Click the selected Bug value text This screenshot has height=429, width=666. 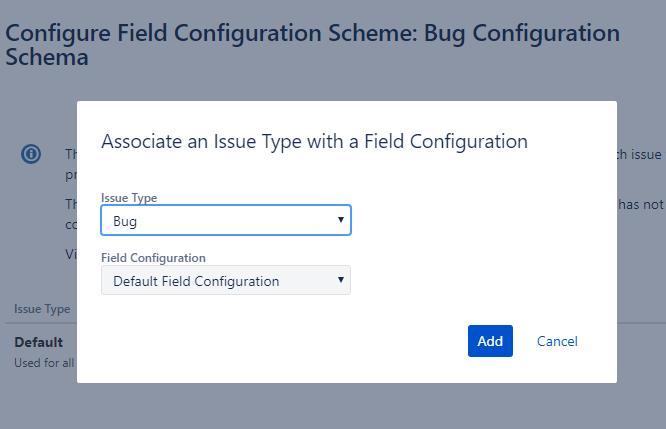[125, 221]
